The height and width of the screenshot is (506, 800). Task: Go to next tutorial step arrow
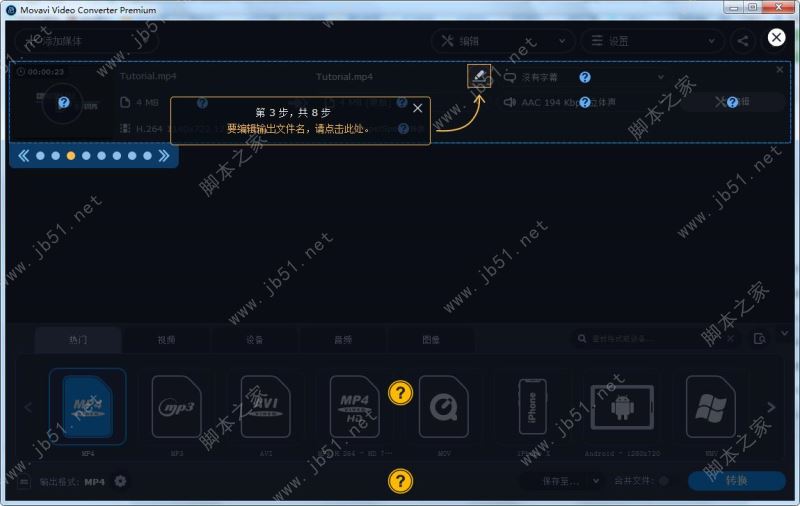click(164, 156)
